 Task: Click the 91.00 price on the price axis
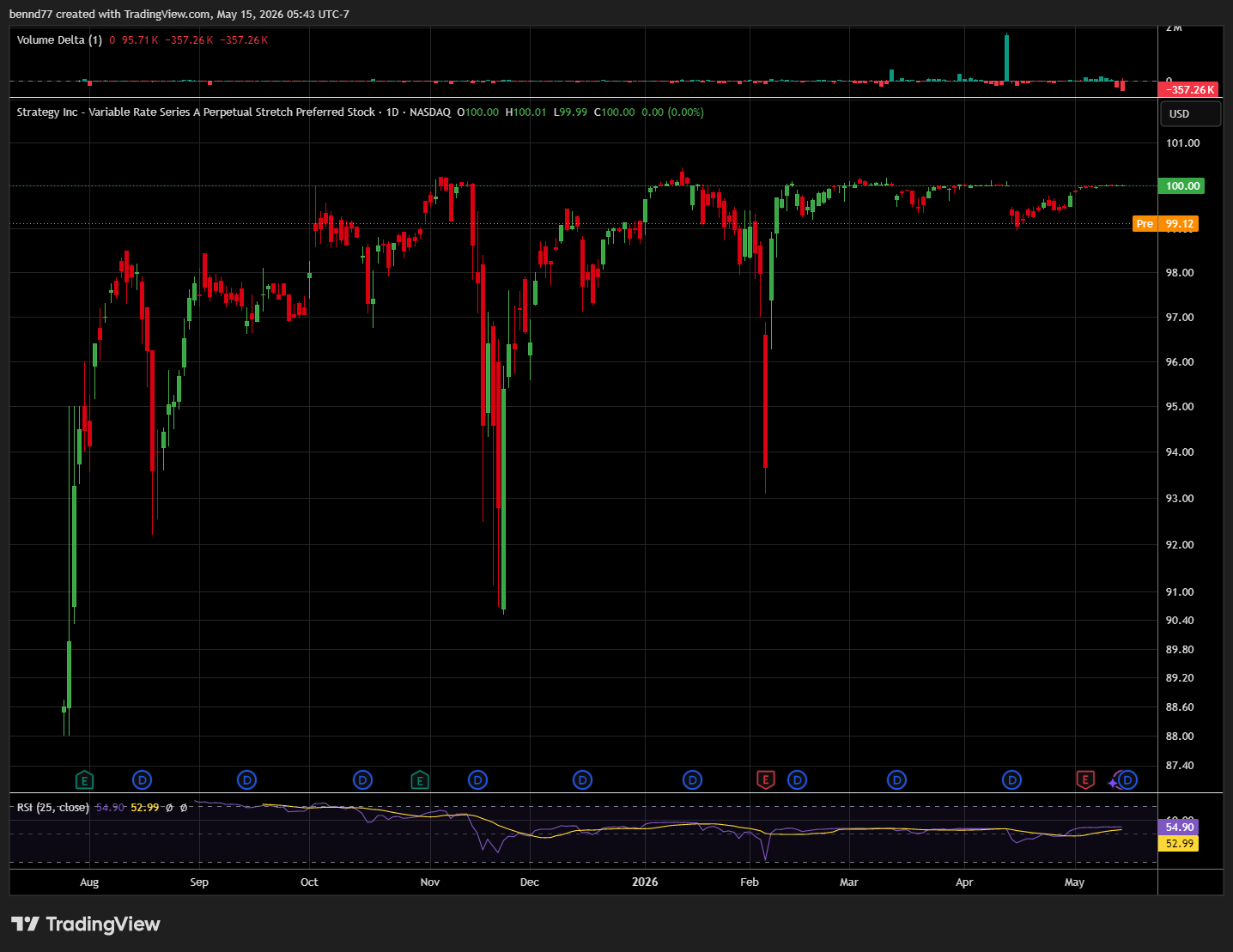tap(1180, 592)
